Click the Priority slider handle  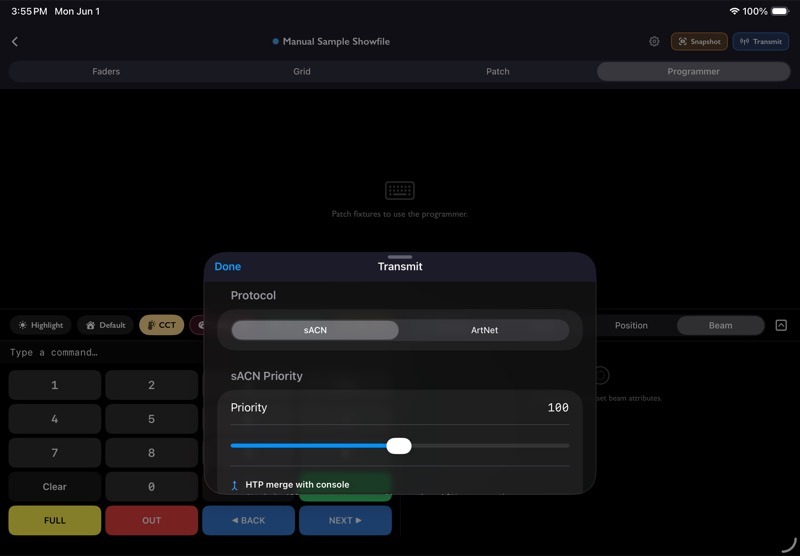(x=399, y=446)
